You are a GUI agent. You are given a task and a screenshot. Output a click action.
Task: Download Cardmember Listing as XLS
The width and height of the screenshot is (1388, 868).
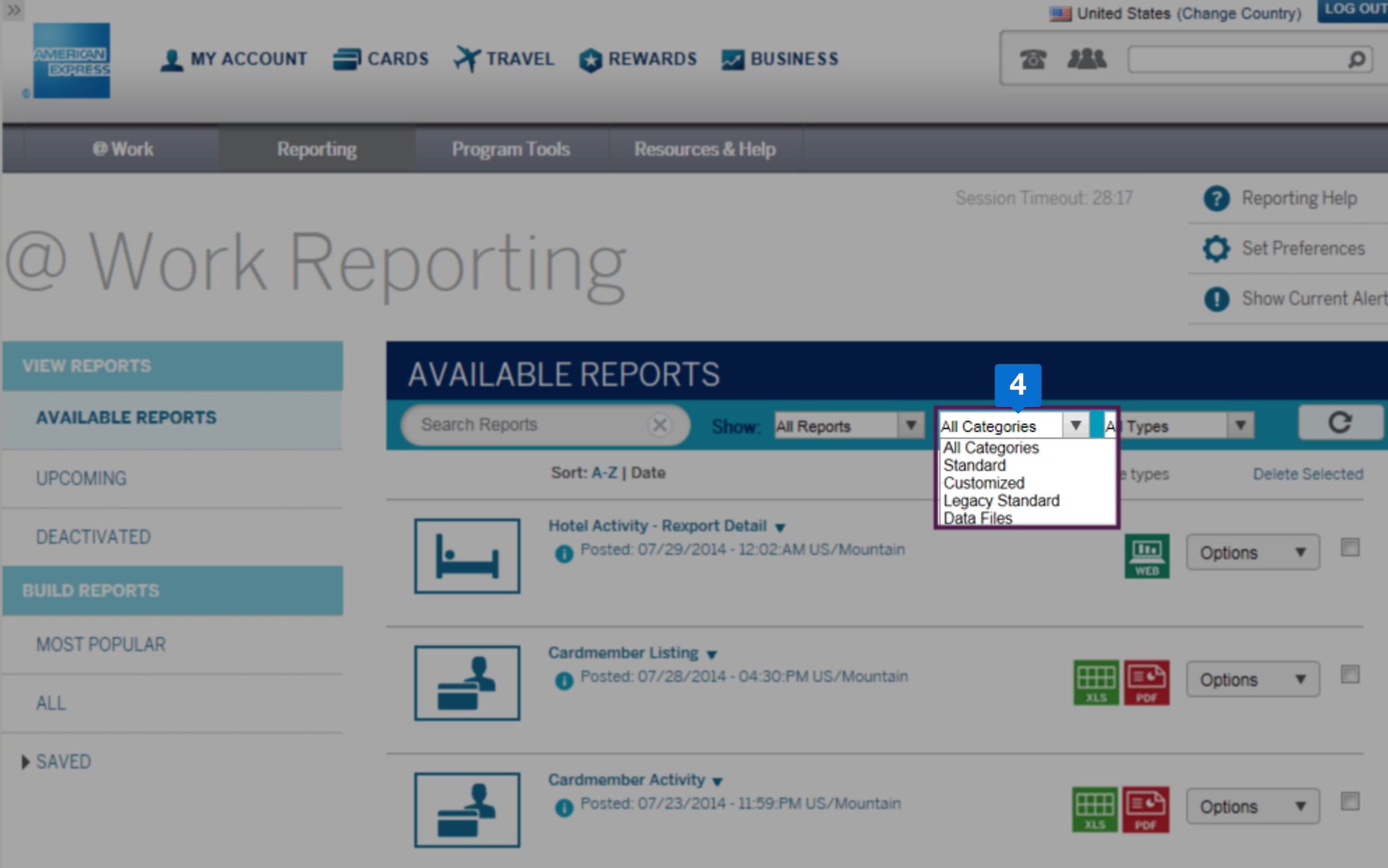pos(1095,682)
